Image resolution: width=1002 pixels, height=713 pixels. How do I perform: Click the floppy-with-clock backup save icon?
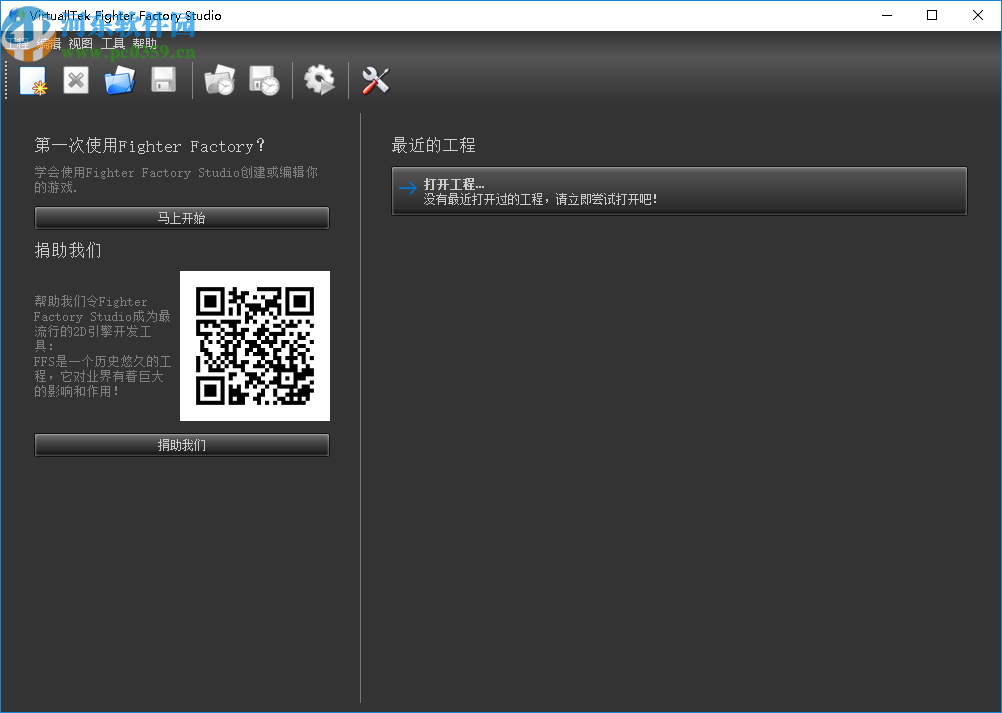click(264, 81)
